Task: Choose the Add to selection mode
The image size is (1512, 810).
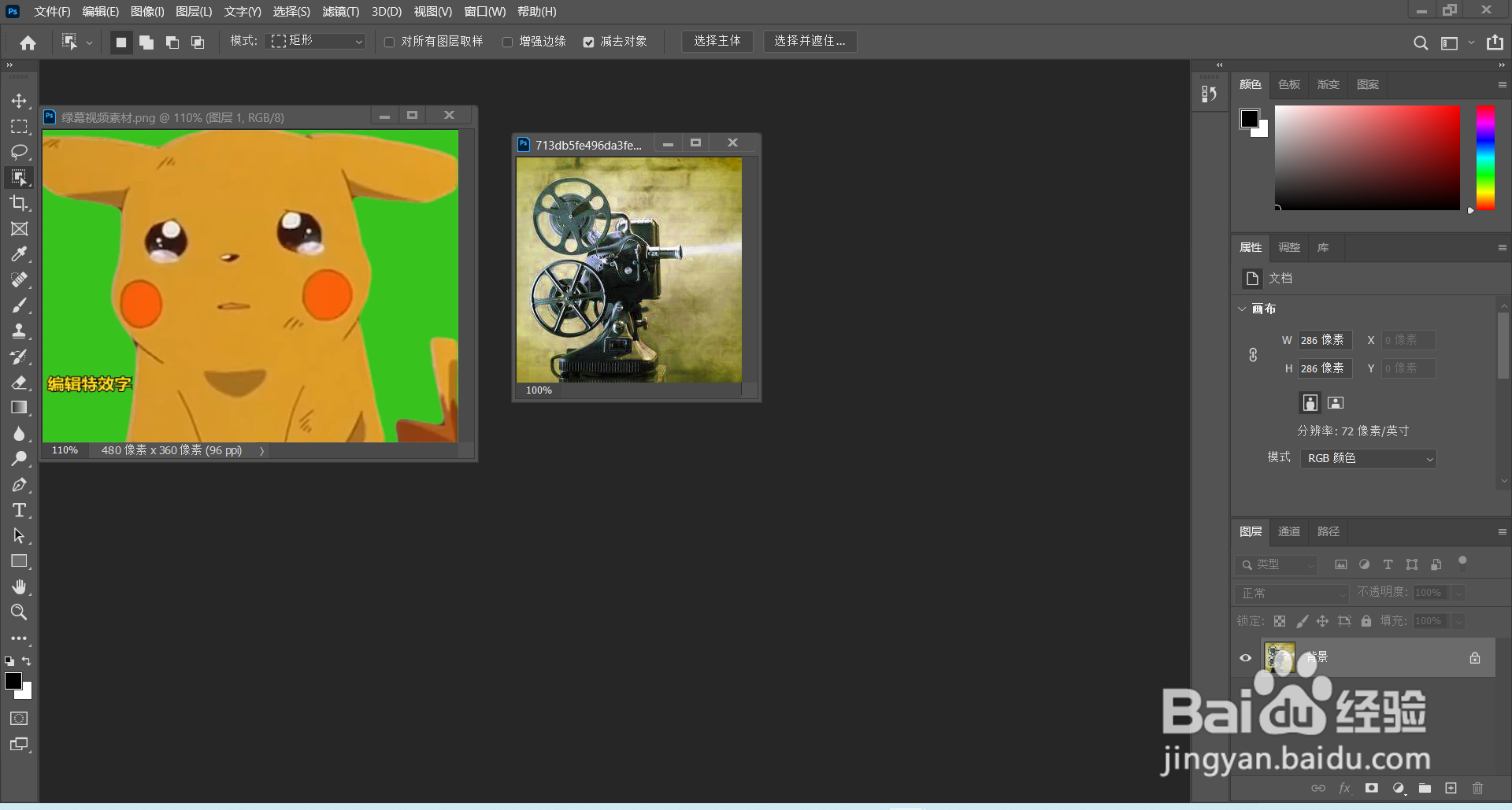Action: tap(146, 43)
